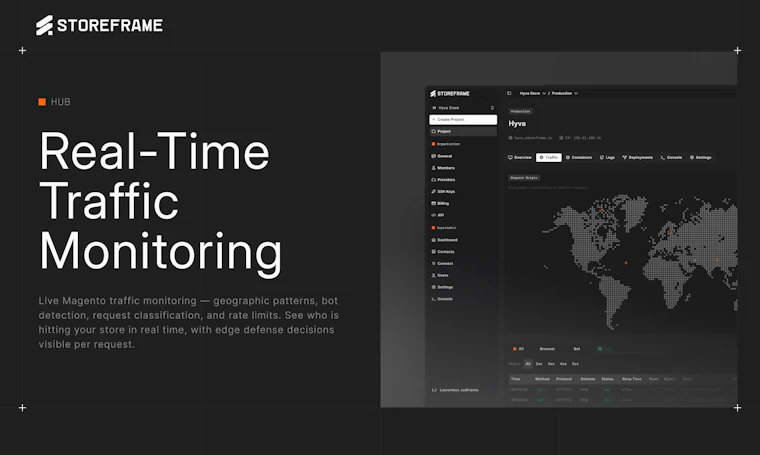Select the All status filter
This screenshot has height=455, width=760.
[x=528, y=364]
